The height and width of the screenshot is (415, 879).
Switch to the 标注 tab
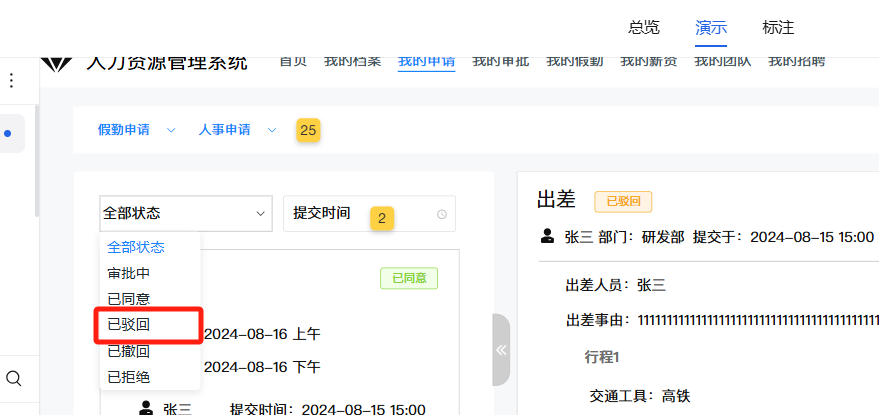778,27
